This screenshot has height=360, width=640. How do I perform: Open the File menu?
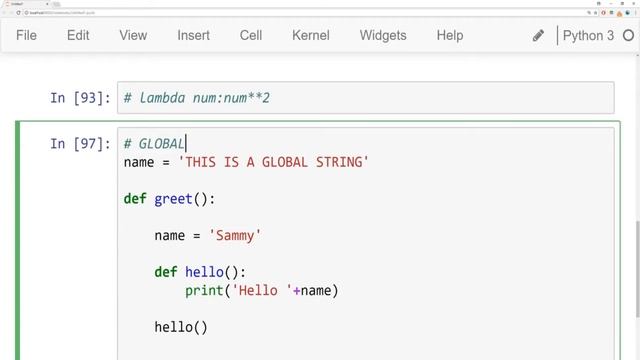[27, 36]
